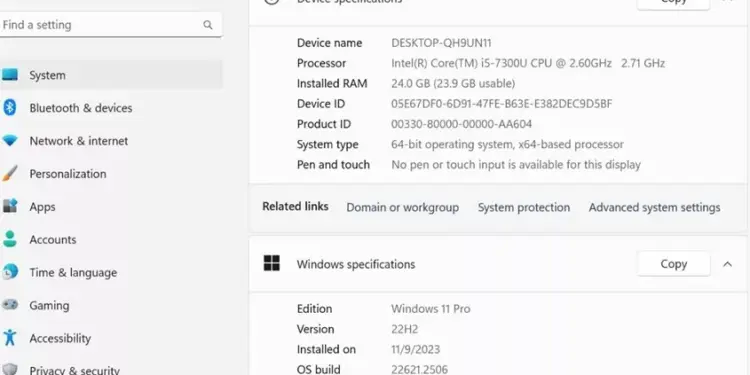Click the Accessibility figure icon
The height and width of the screenshot is (375, 750).
(x=9, y=338)
